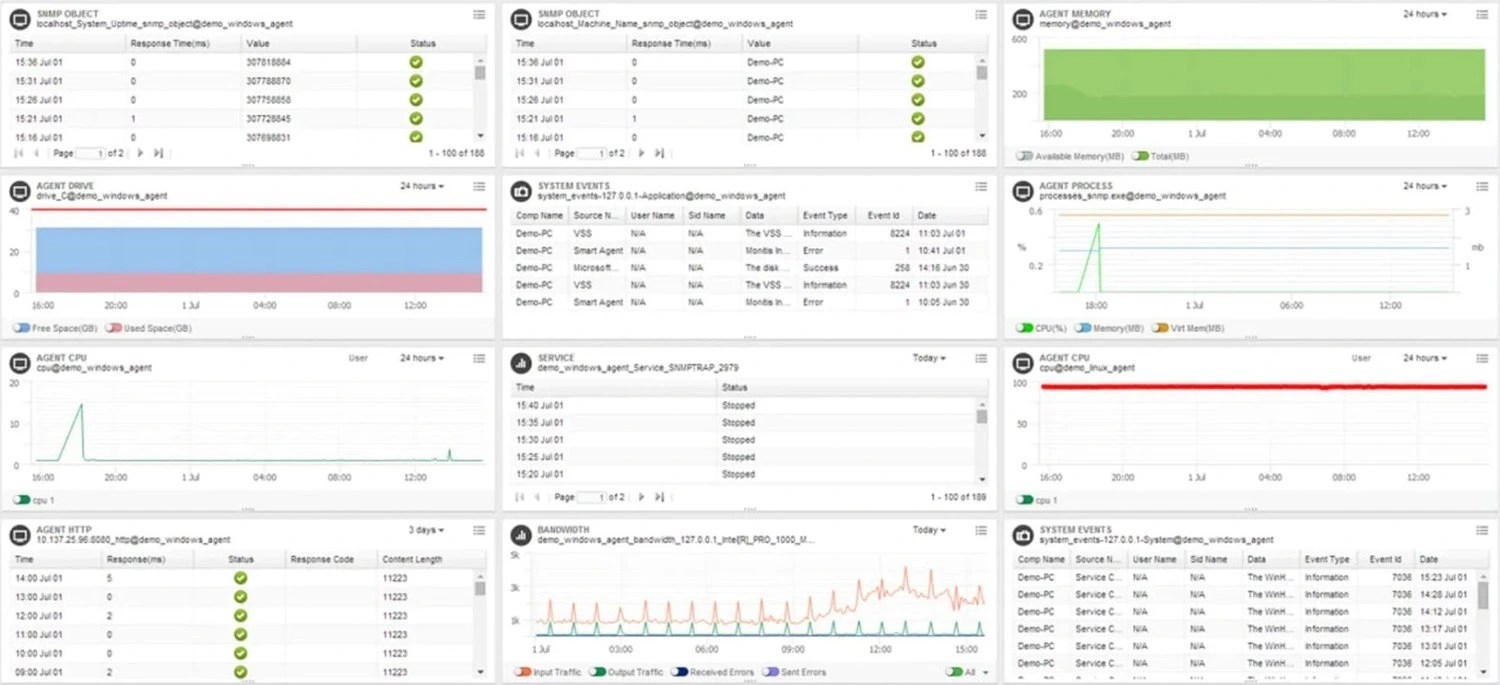The width and height of the screenshot is (1500, 685).
Task: Open menu of Application System Events widget
Action: pyautogui.click(x=981, y=186)
